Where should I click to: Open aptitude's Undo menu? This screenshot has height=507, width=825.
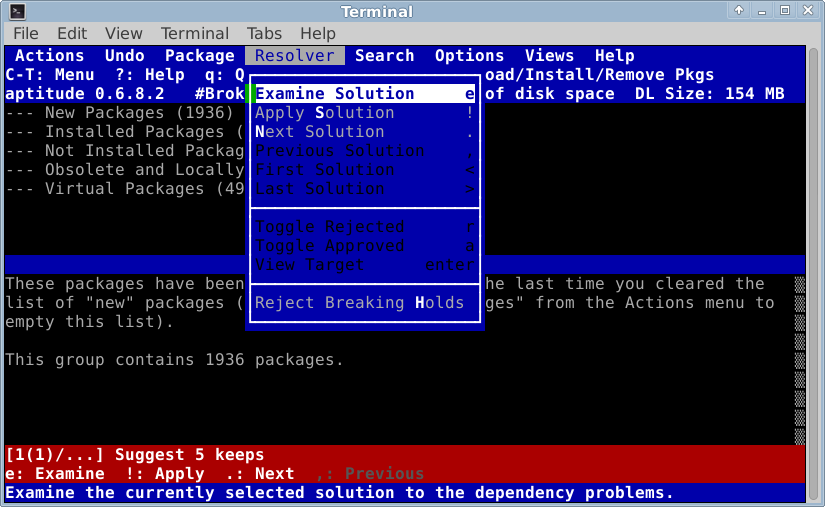coord(125,56)
